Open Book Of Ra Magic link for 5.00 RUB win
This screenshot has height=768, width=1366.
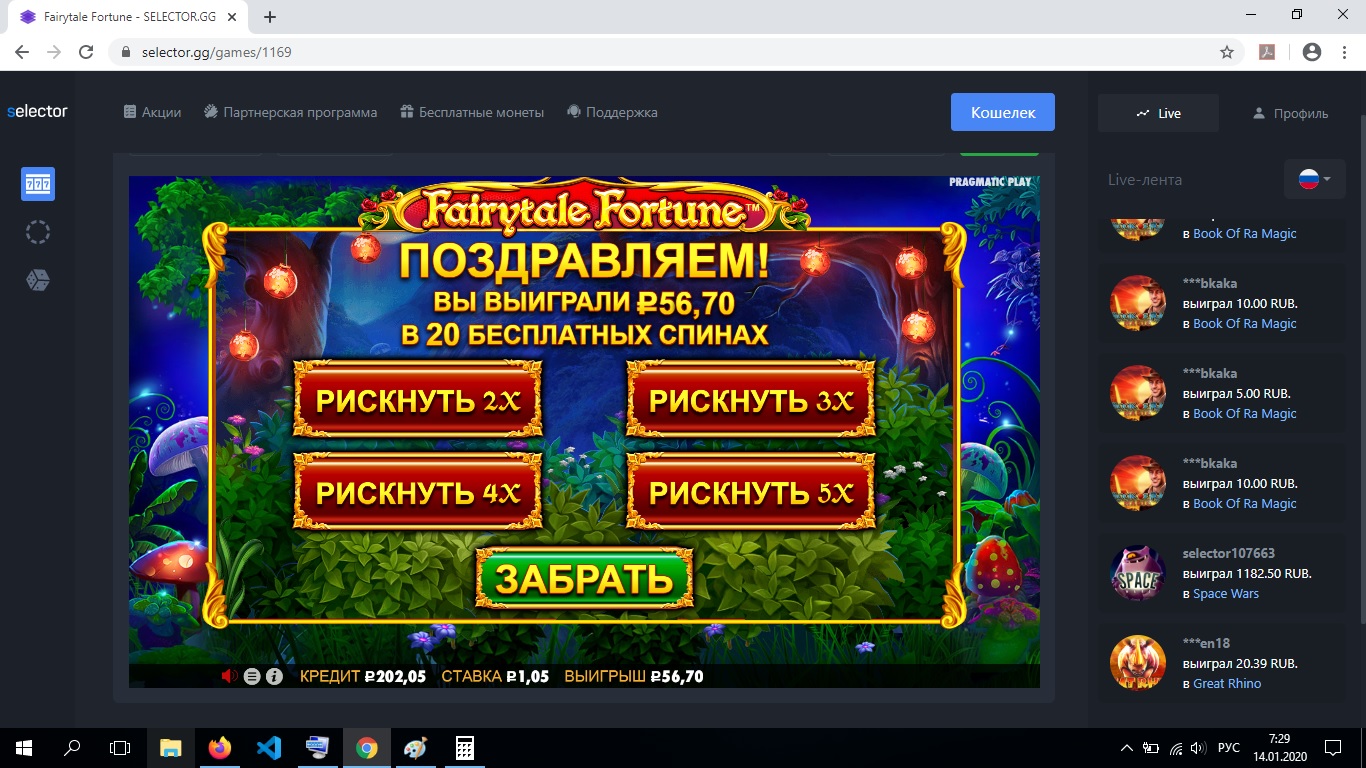(x=1245, y=414)
